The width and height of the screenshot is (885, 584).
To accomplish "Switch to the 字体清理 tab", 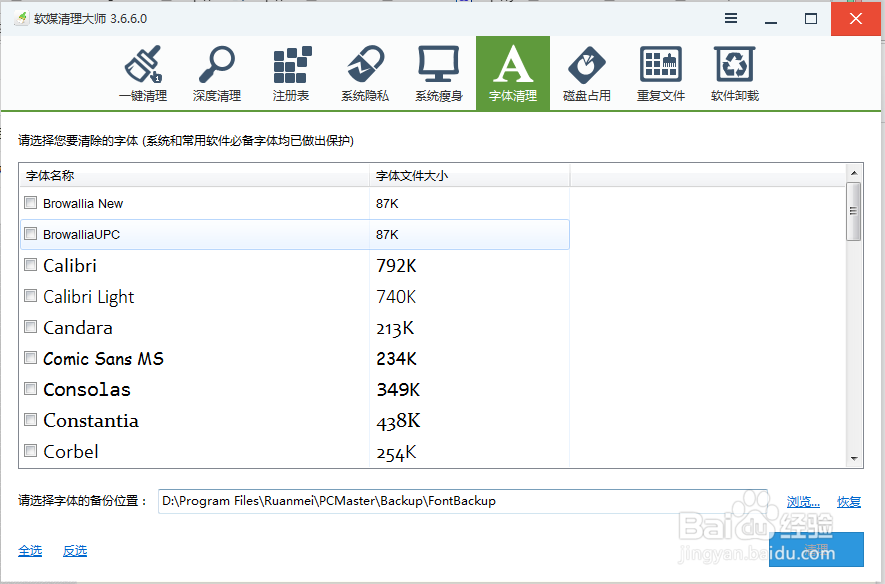I will pos(513,70).
